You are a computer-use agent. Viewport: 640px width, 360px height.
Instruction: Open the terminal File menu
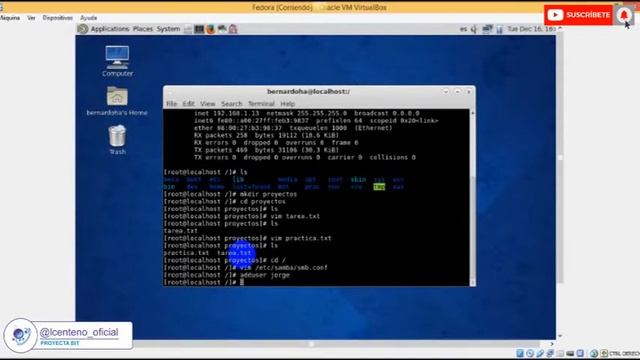(x=171, y=104)
